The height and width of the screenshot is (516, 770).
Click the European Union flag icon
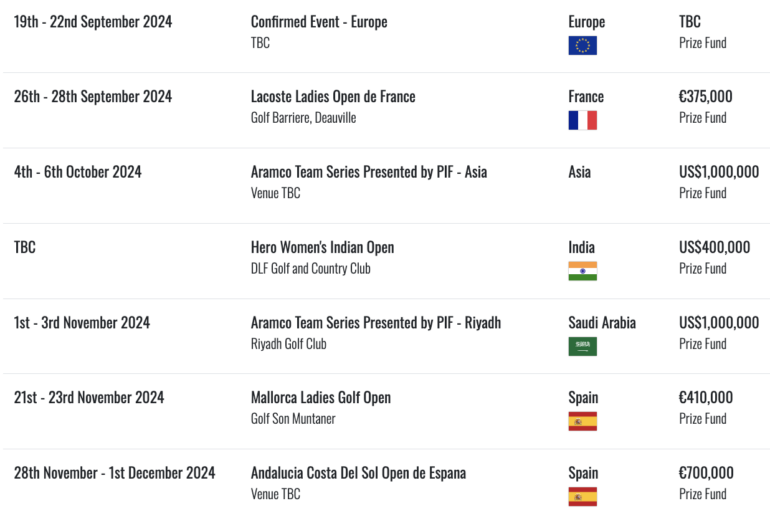click(582, 46)
